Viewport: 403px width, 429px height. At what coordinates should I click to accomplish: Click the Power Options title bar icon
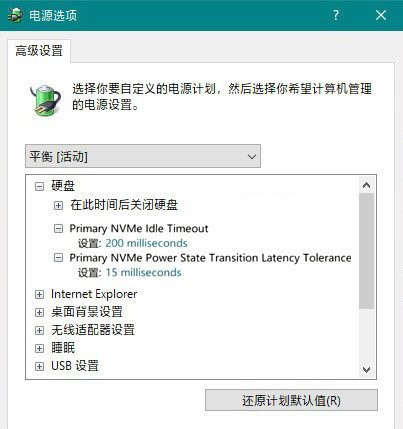(15, 15)
